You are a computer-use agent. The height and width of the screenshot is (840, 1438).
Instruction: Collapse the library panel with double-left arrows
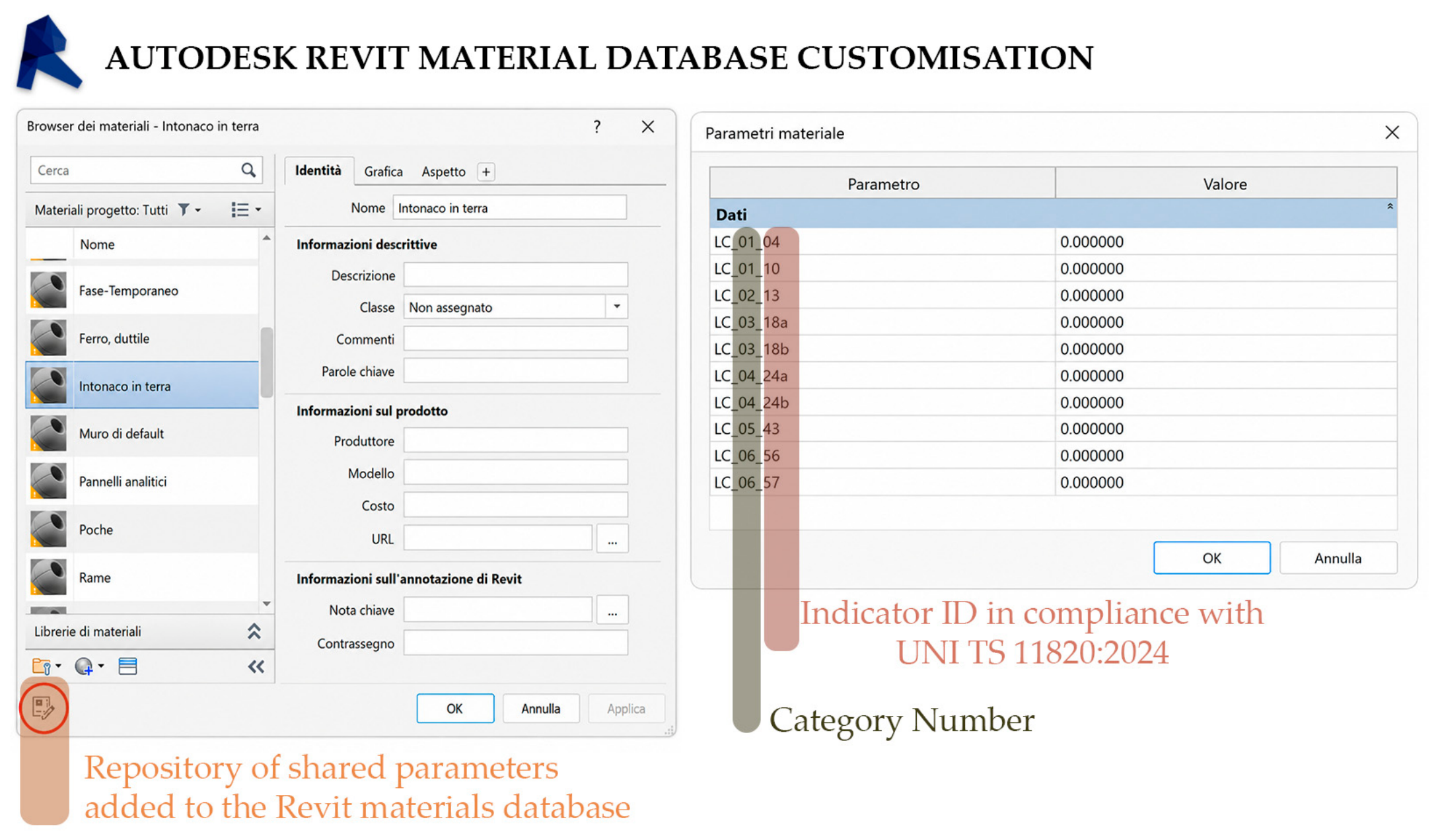click(256, 667)
